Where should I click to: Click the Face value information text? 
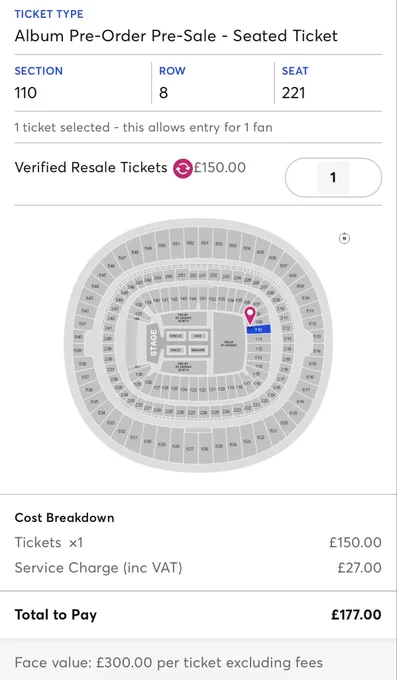(169, 663)
